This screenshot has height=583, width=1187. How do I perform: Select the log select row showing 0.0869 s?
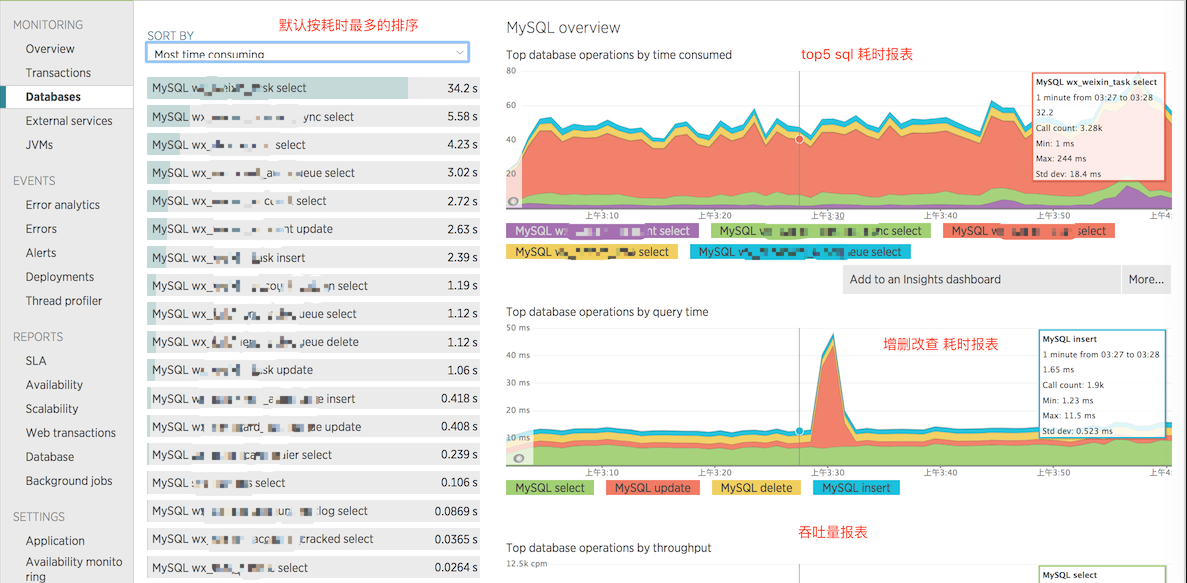coord(313,511)
